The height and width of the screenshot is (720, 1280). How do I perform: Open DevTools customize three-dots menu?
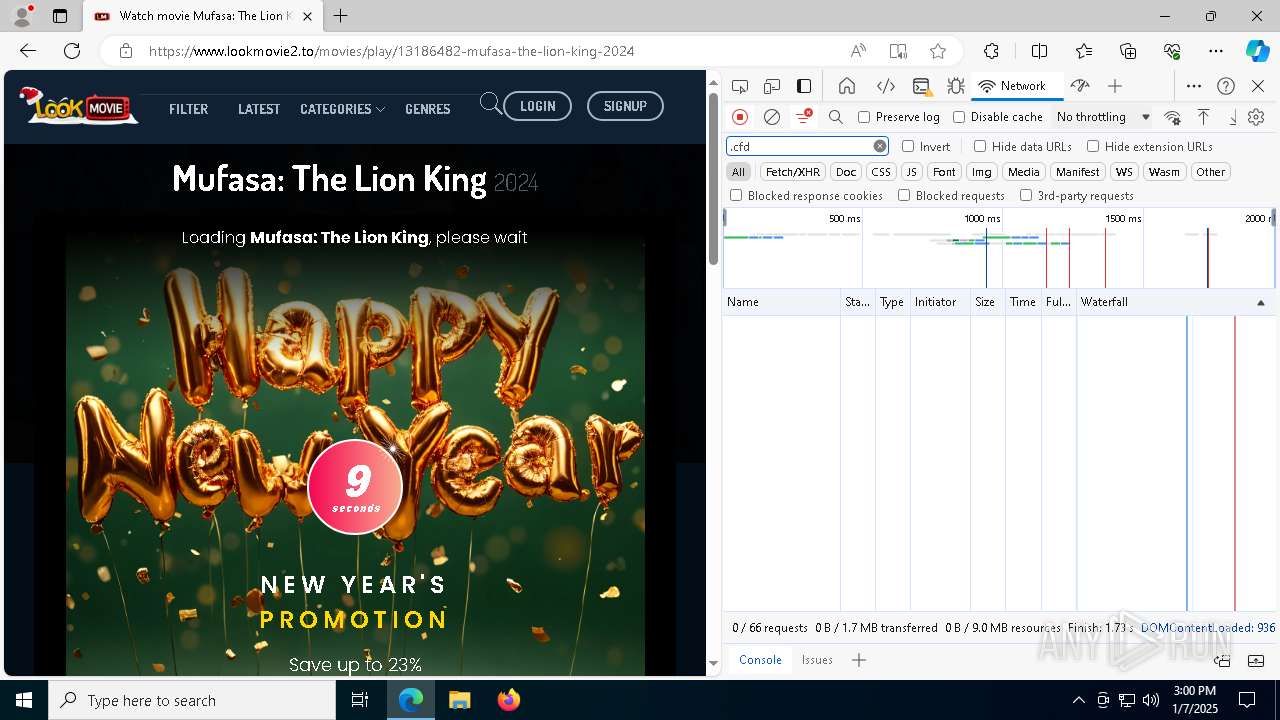pos(1194,86)
